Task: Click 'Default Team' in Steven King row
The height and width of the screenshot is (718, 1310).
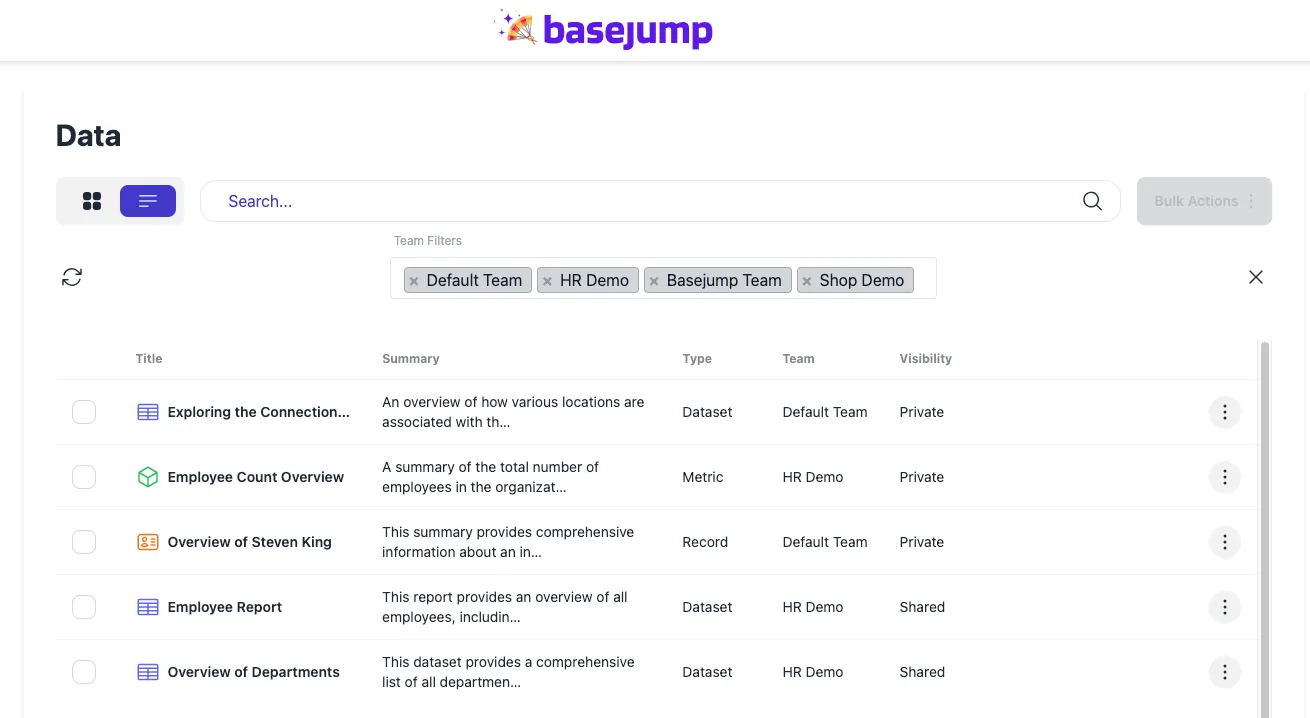Action: click(825, 542)
